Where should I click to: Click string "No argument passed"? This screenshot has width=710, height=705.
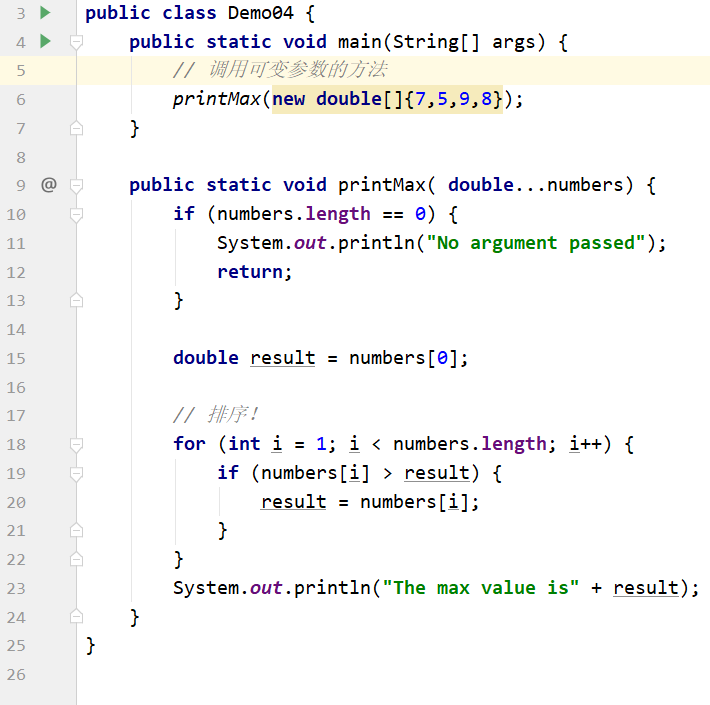click(x=536, y=243)
